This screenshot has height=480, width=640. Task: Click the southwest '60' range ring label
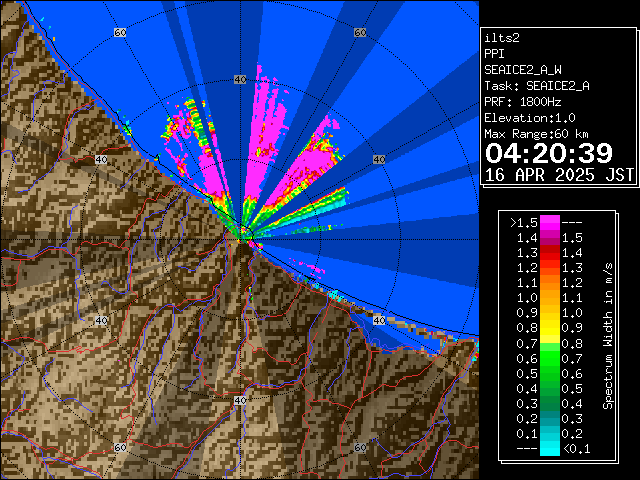pyautogui.click(x=120, y=447)
